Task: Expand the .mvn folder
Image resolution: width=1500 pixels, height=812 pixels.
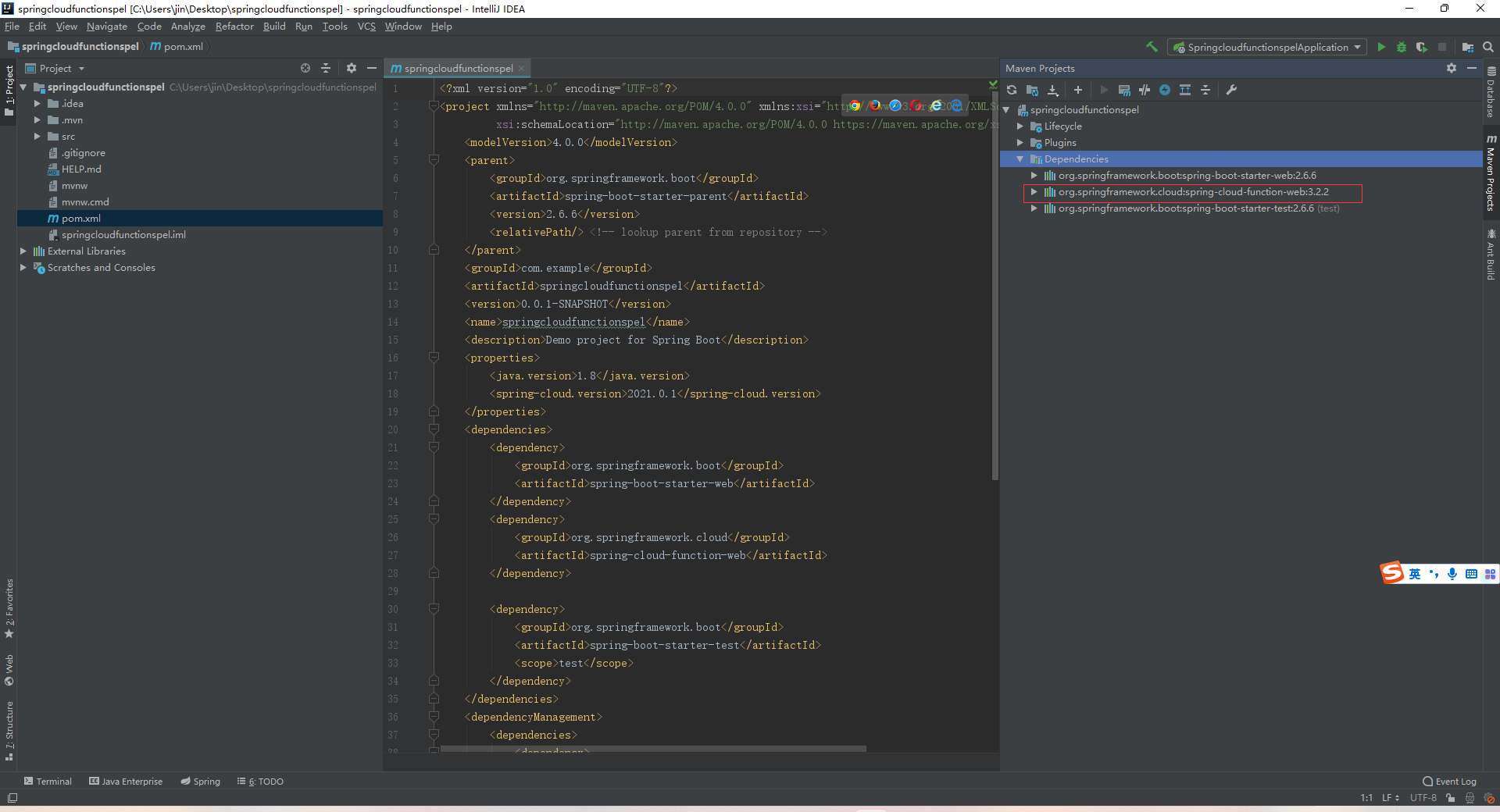Action: point(37,119)
